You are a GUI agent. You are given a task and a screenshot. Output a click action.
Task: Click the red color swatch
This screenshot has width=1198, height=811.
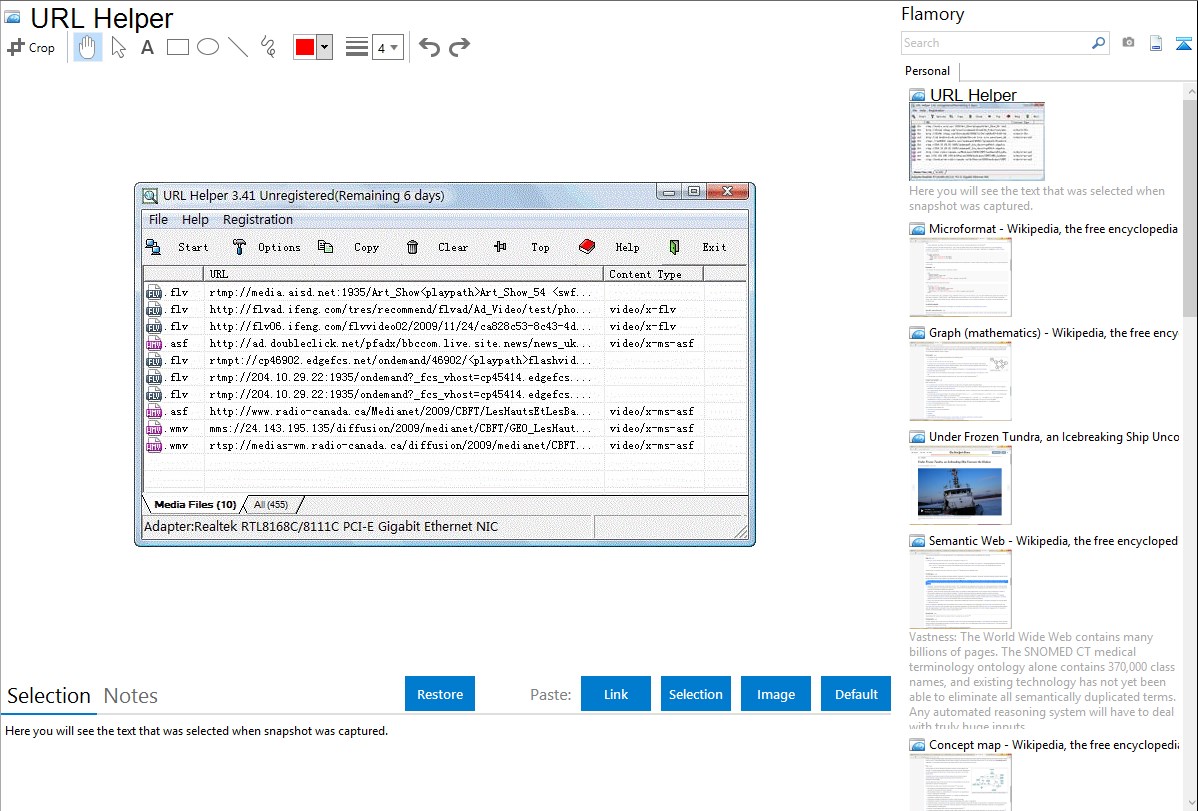[305, 47]
